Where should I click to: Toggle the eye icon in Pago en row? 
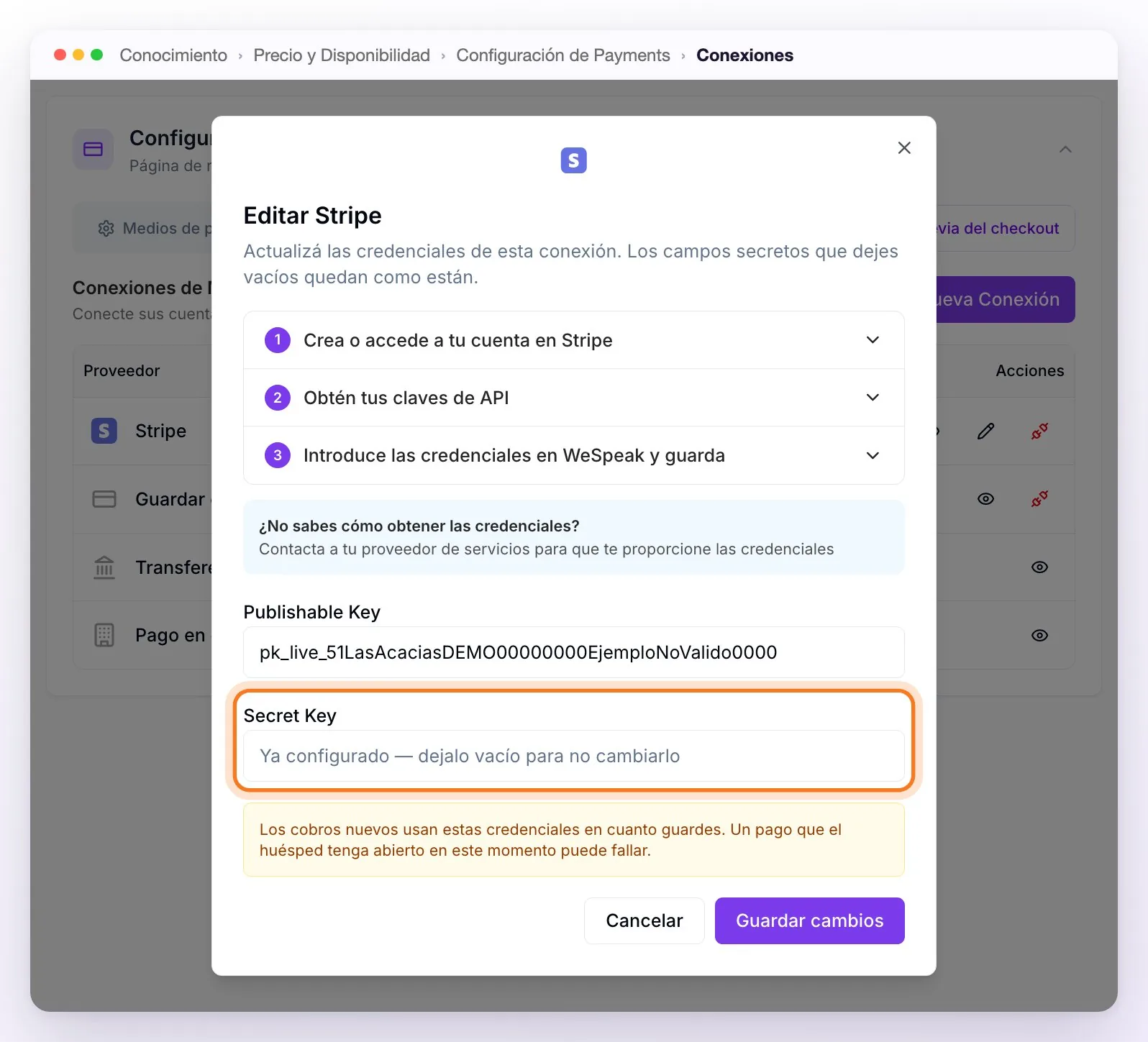tap(1039, 635)
